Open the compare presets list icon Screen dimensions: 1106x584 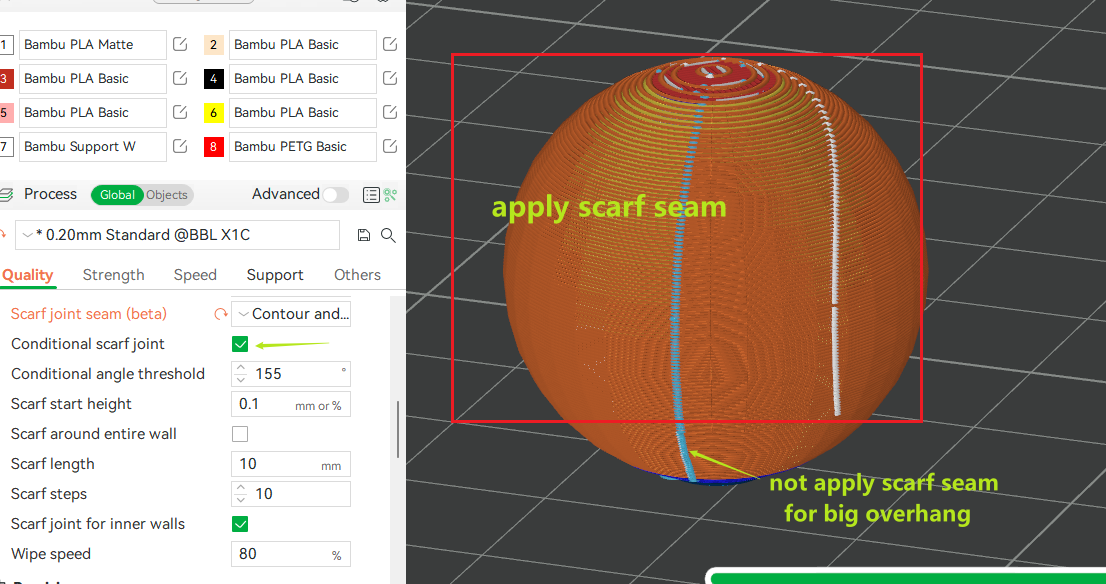[371, 195]
